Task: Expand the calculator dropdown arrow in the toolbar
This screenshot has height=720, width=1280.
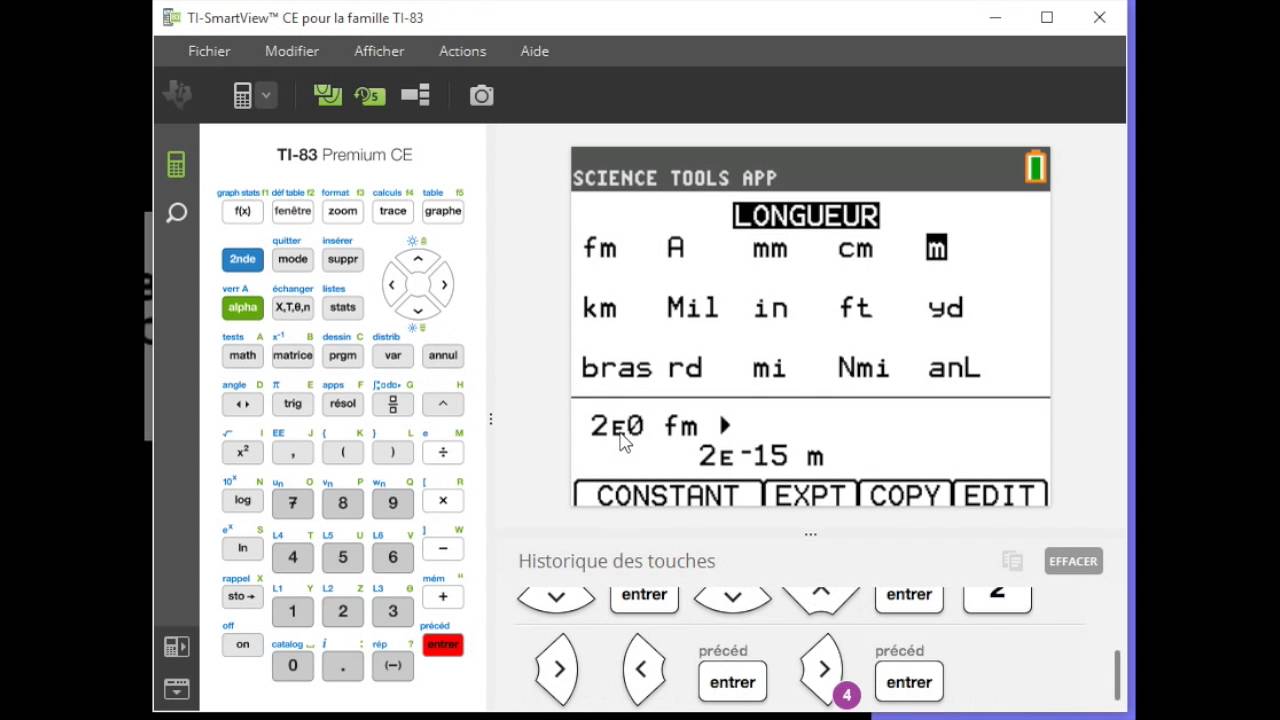Action: click(266, 95)
